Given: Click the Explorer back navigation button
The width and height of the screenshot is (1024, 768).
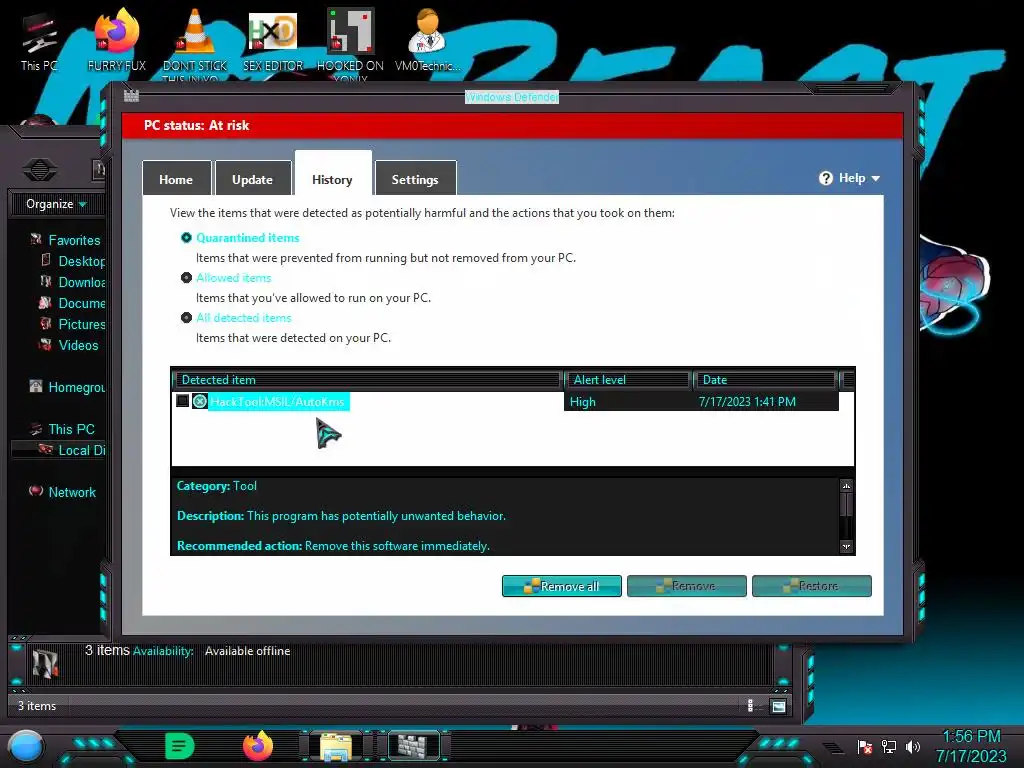Looking at the screenshot, I should (x=39, y=170).
